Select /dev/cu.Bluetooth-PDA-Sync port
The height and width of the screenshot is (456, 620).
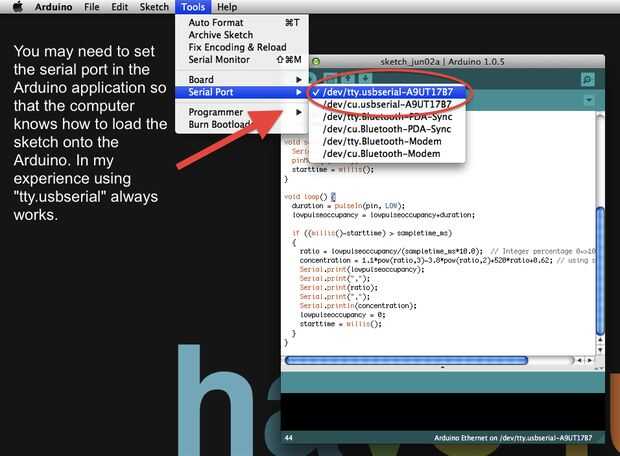tap(387, 129)
